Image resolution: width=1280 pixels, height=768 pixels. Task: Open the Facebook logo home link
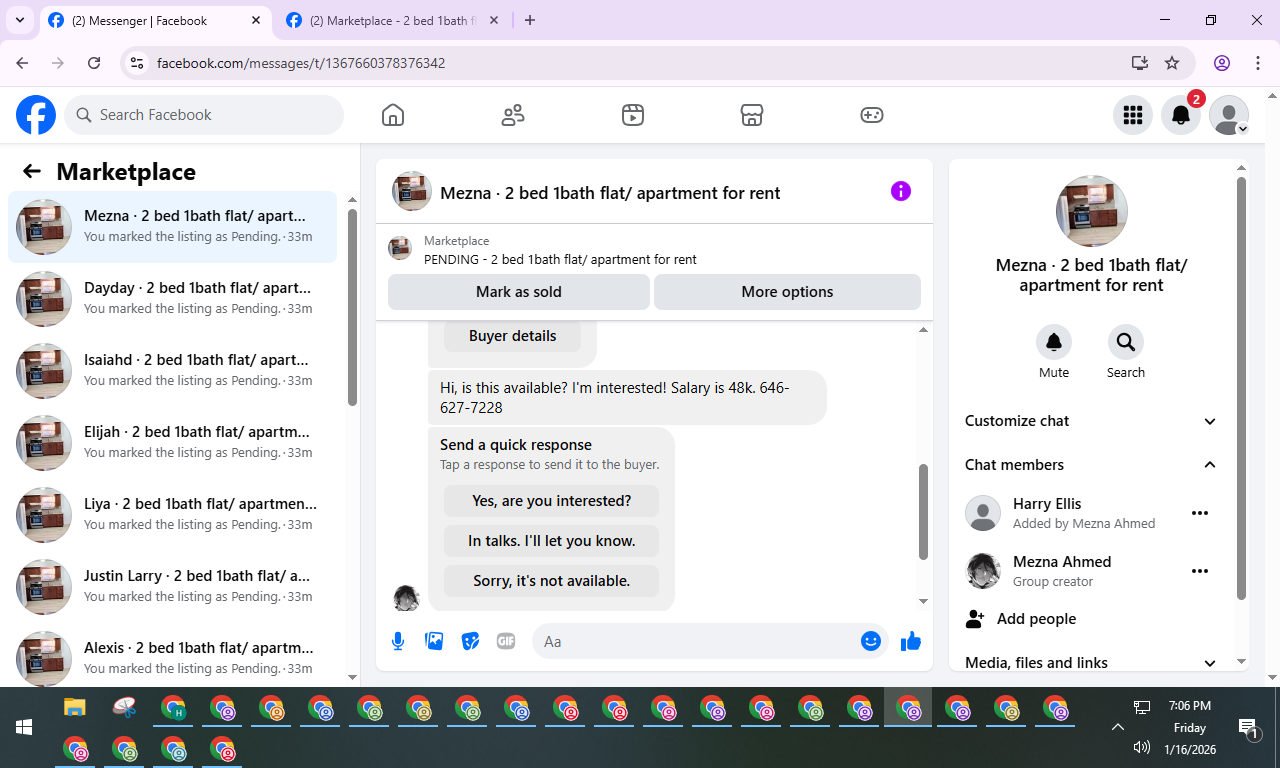[x=36, y=115]
